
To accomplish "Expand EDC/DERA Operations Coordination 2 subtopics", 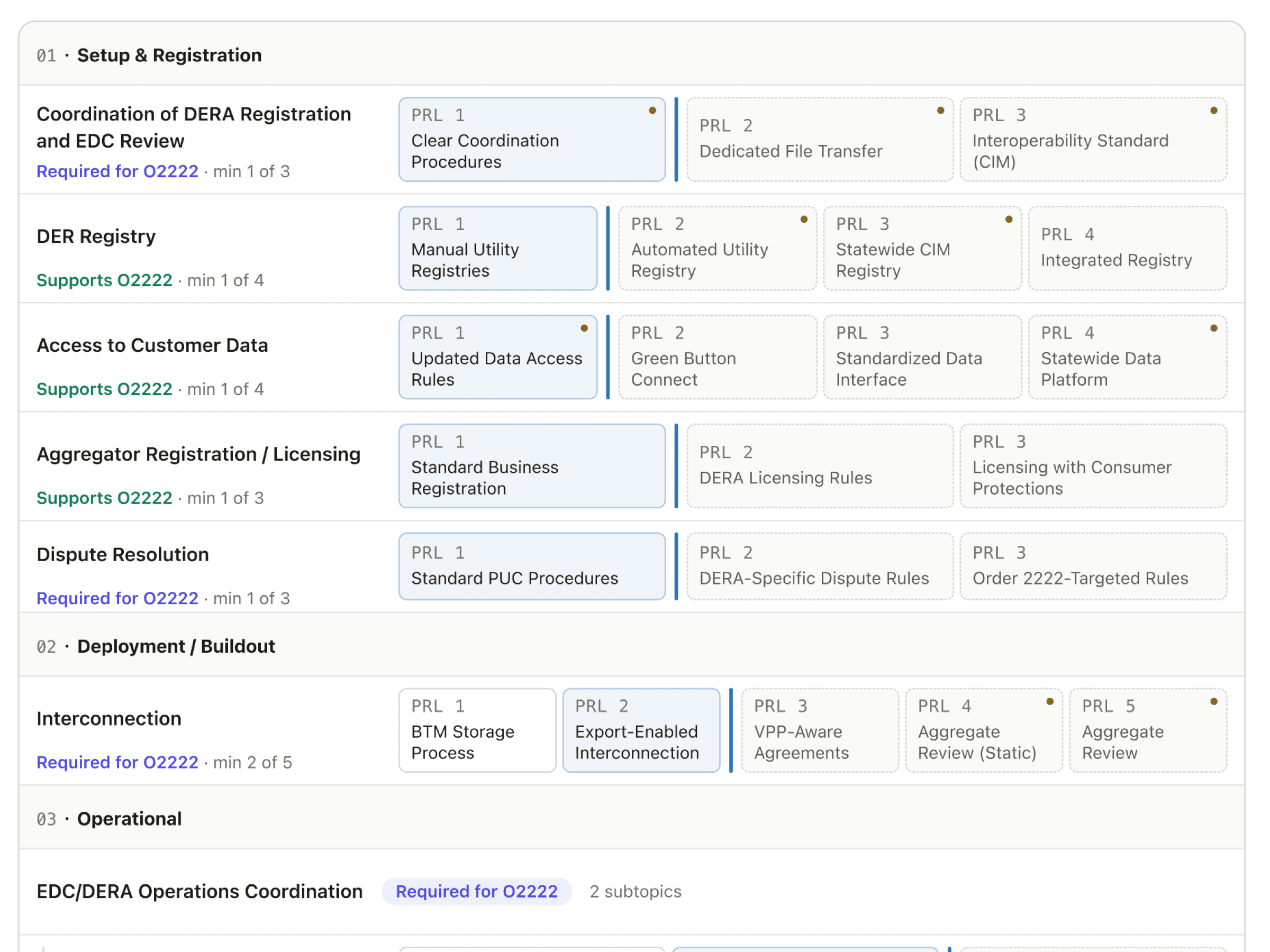I will pyautogui.click(x=636, y=891).
